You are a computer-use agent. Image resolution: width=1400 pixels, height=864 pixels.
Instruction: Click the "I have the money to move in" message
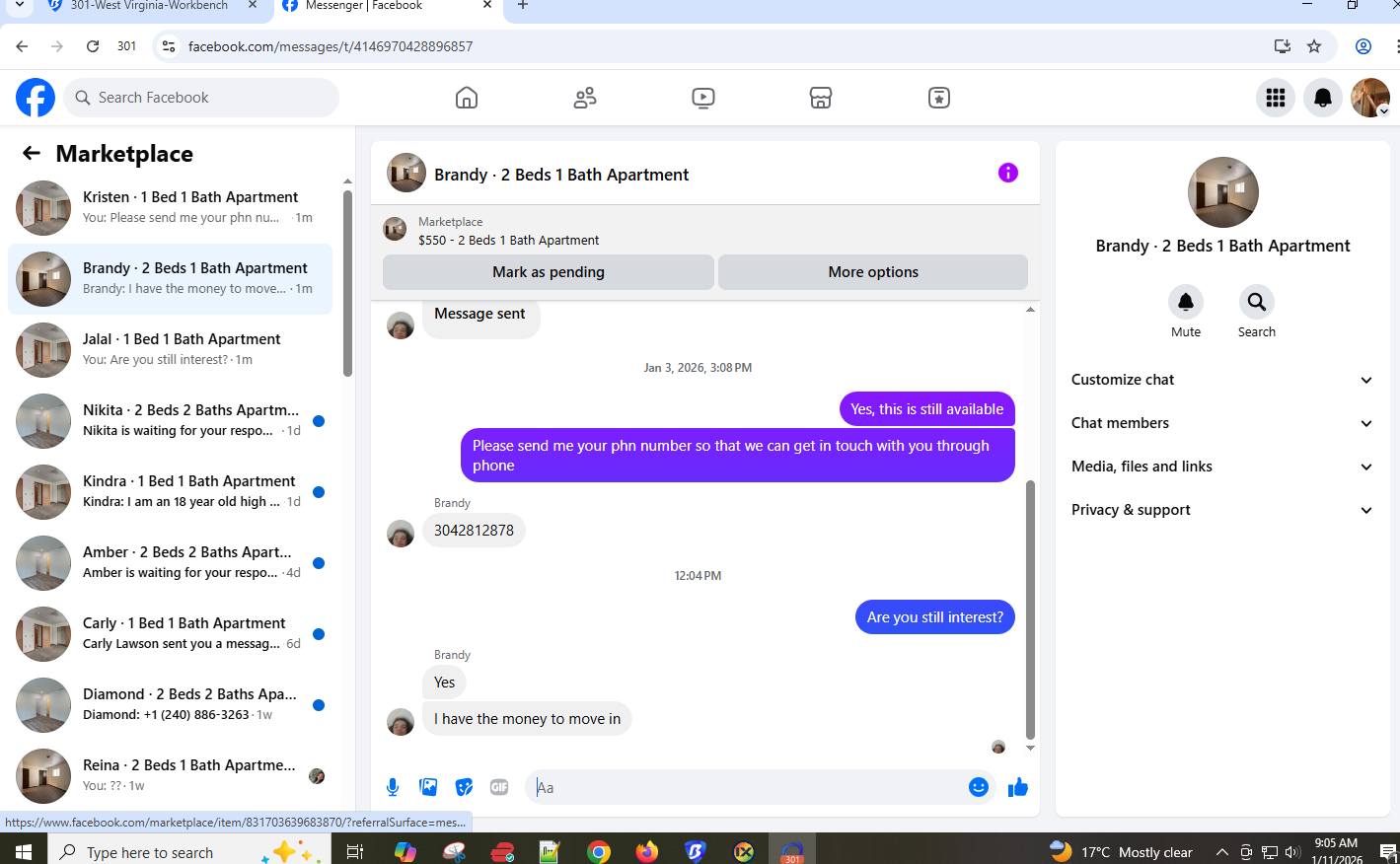click(527, 719)
